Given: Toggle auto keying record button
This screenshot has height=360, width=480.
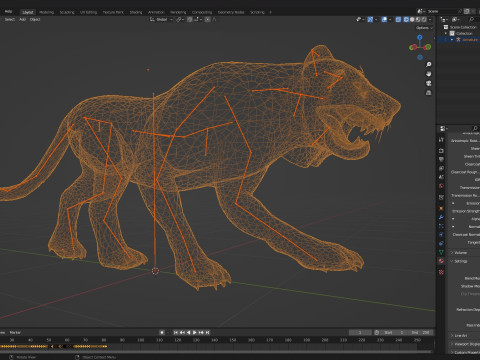Looking at the screenshot, I should (x=162, y=332).
